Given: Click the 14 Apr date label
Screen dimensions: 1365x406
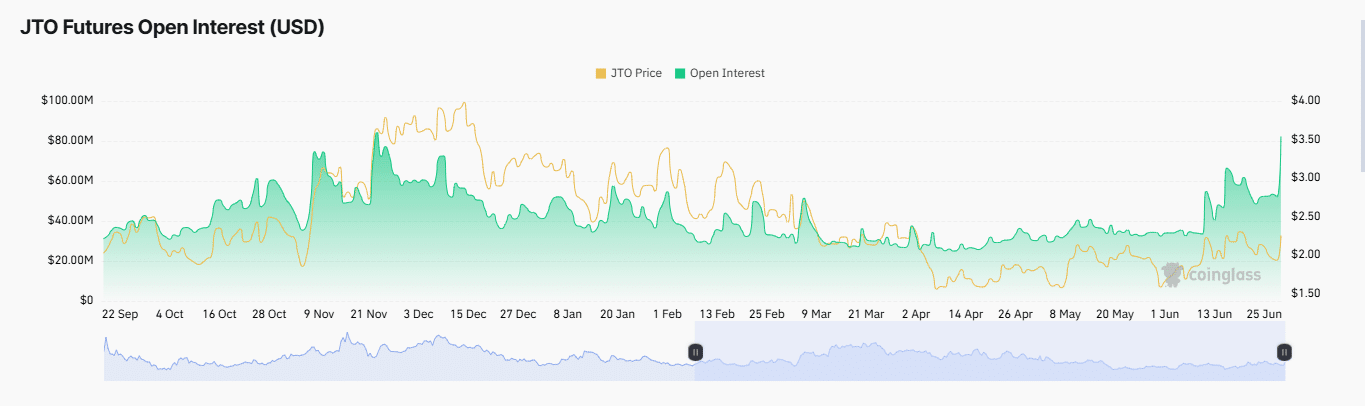Looking at the screenshot, I should click(x=966, y=314).
